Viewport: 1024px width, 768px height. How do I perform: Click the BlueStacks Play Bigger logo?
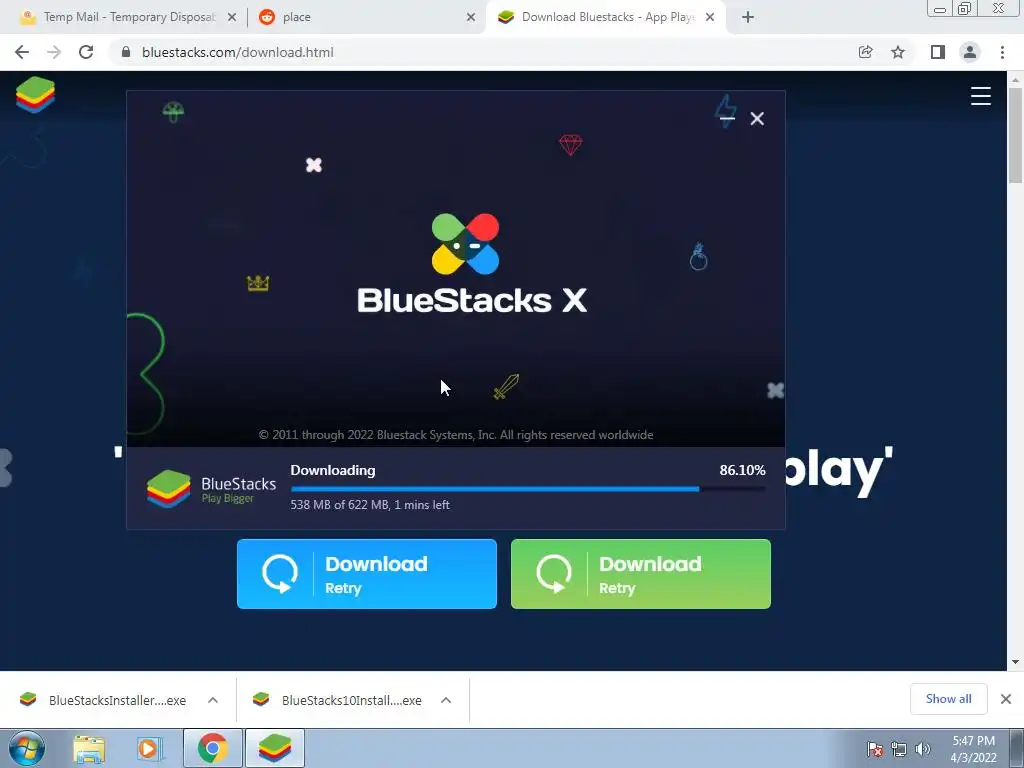coord(212,488)
